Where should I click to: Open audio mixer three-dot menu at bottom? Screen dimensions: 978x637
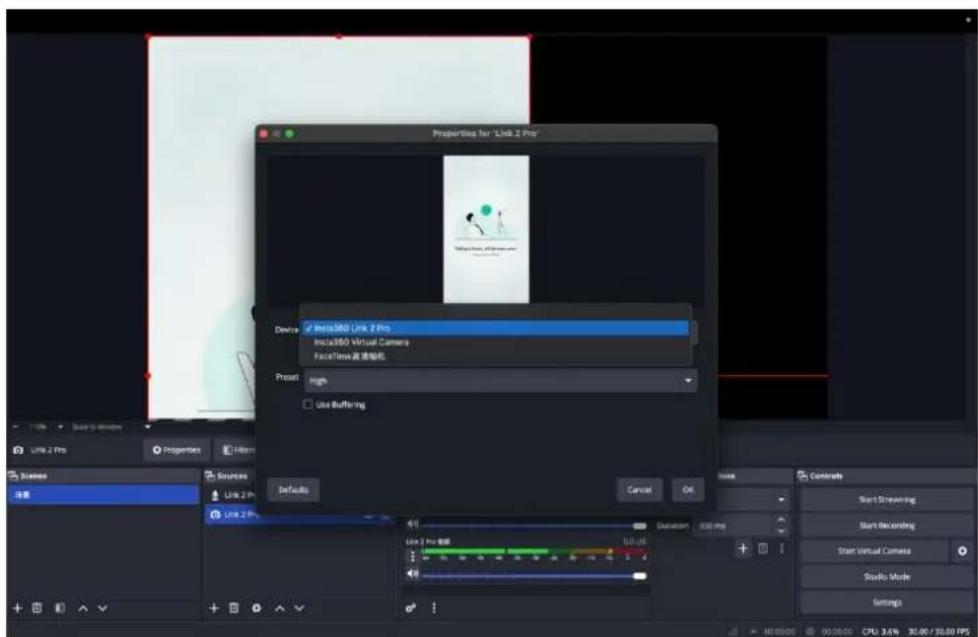point(434,608)
